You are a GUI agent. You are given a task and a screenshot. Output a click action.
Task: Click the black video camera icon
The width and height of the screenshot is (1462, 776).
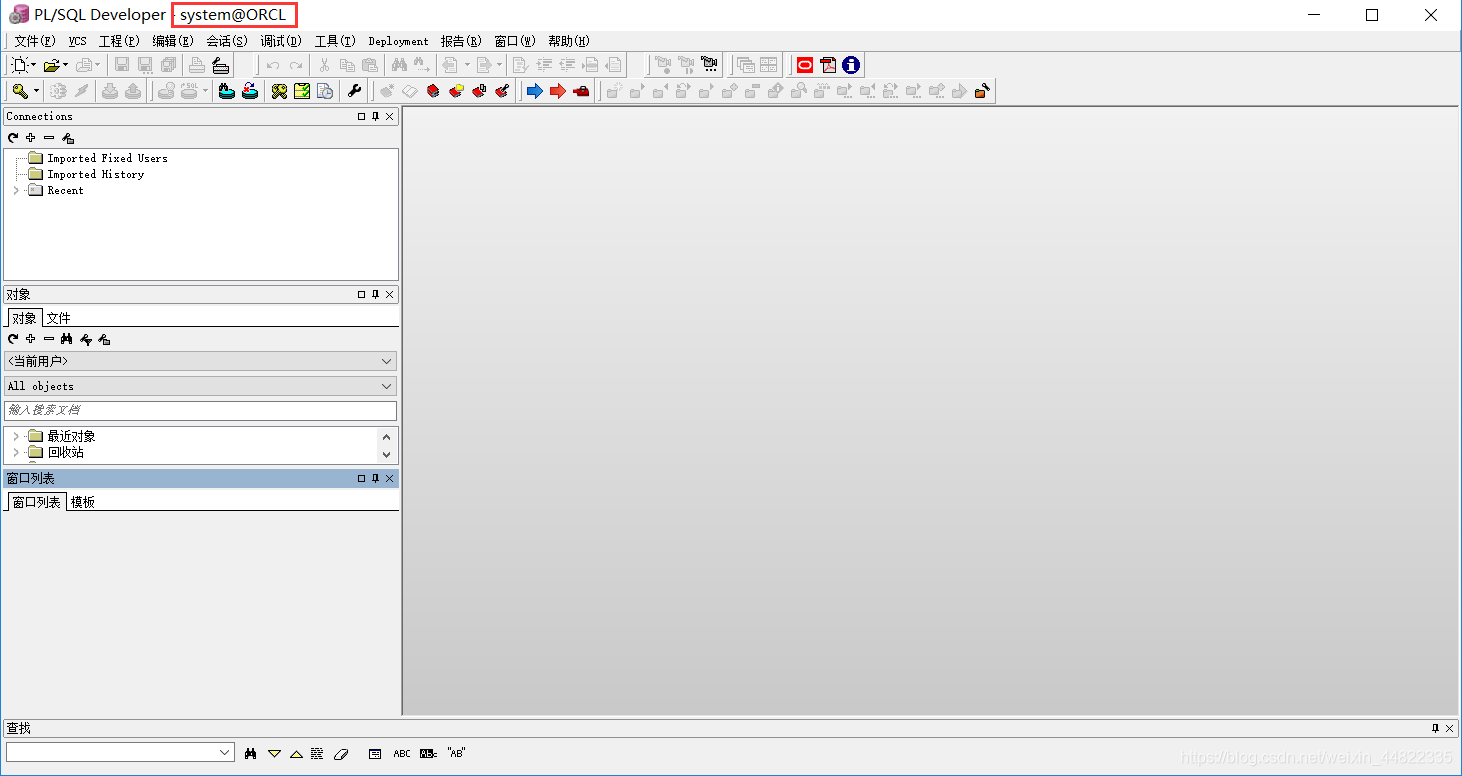point(709,65)
